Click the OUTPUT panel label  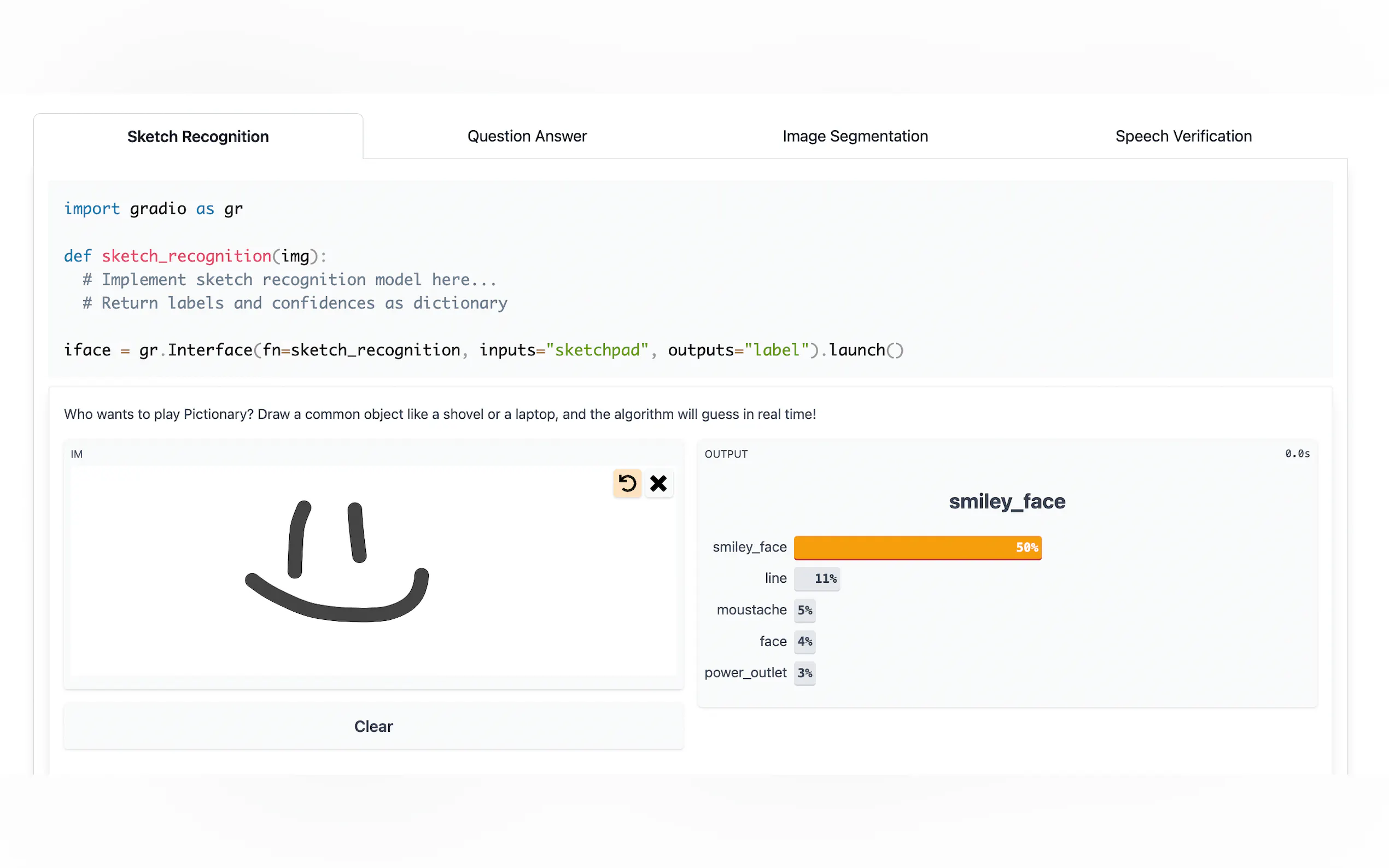[x=726, y=454]
